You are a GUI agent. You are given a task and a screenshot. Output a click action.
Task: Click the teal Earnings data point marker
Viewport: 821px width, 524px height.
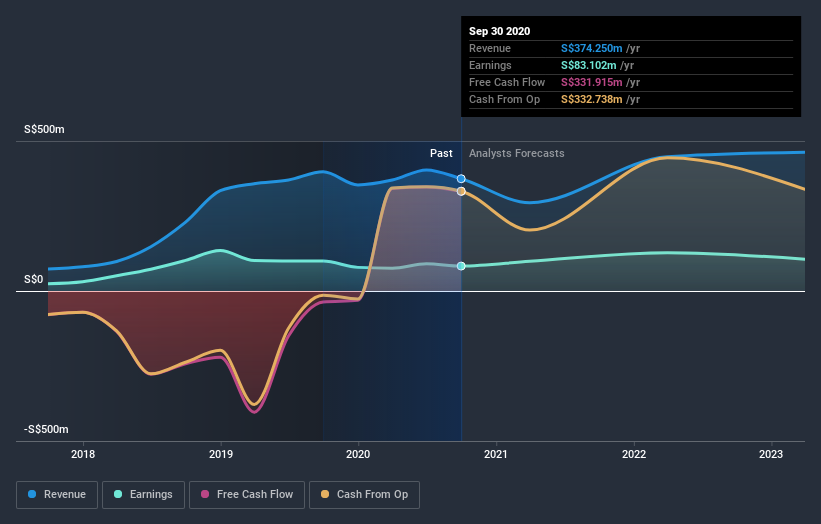461,266
